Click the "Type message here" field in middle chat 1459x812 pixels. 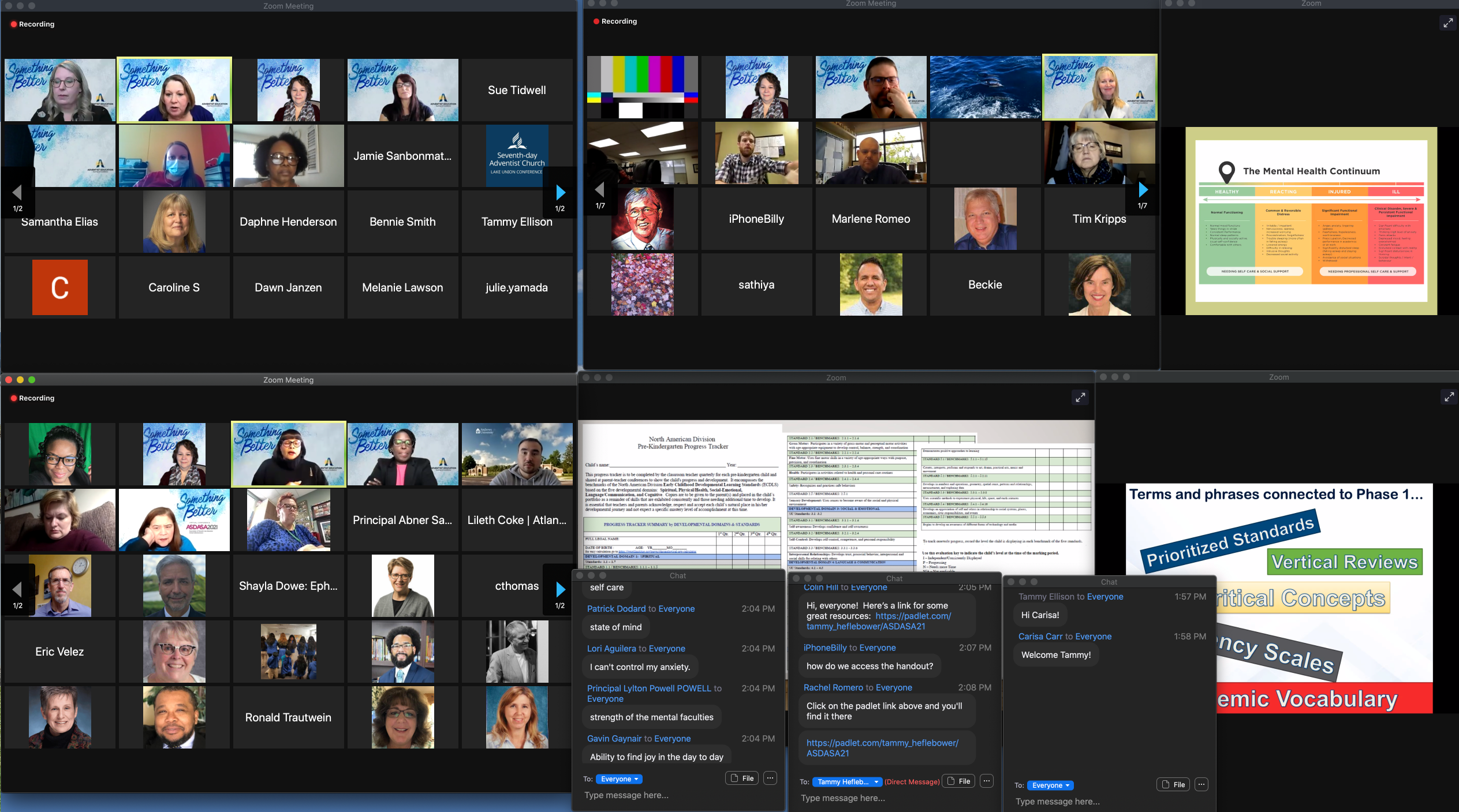pyautogui.click(x=842, y=798)
